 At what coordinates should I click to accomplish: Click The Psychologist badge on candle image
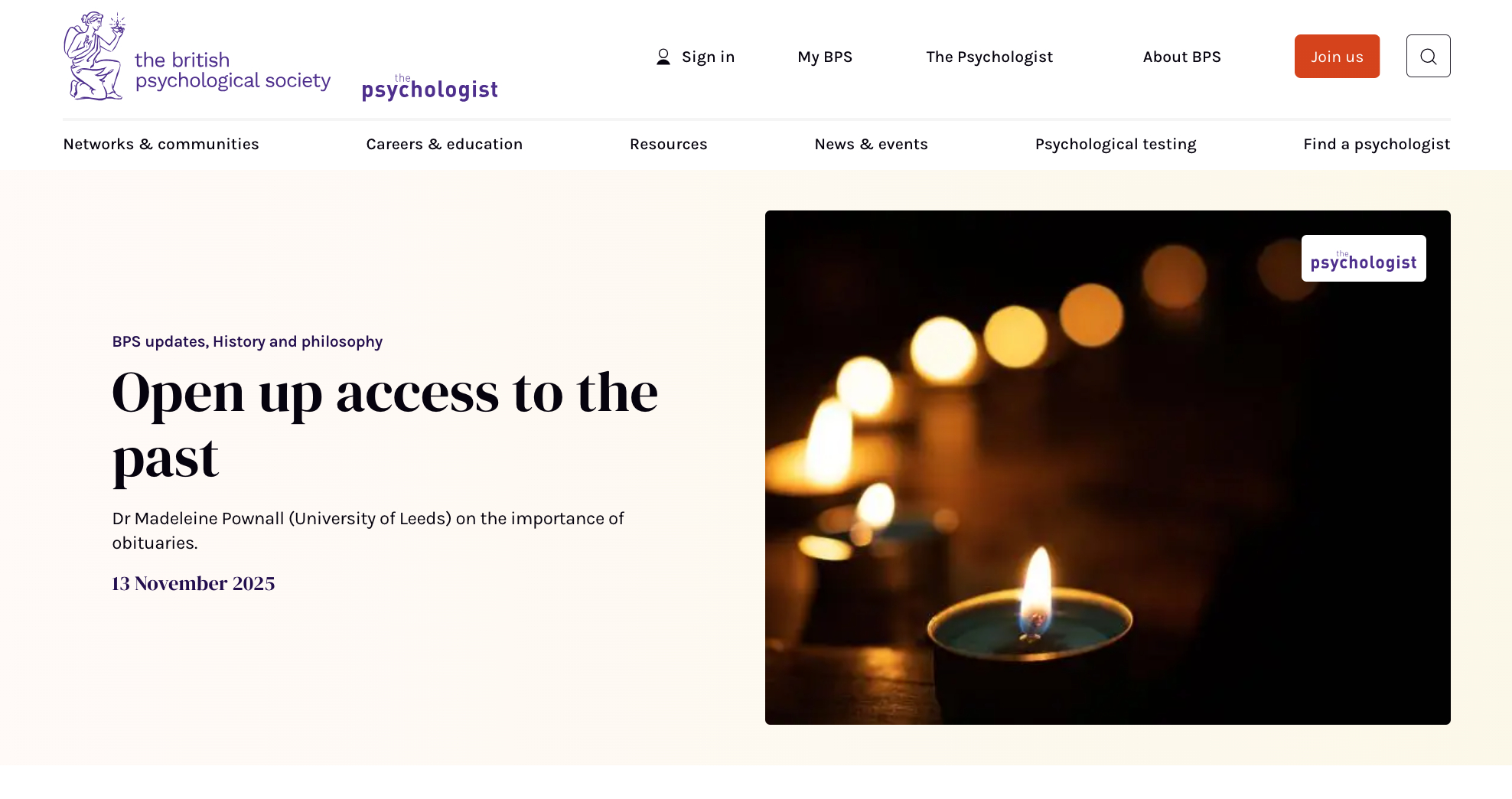[x=1364, y=259]
